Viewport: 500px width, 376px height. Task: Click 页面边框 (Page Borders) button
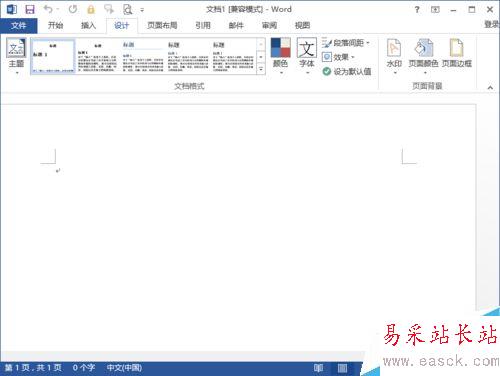[457, 53]
